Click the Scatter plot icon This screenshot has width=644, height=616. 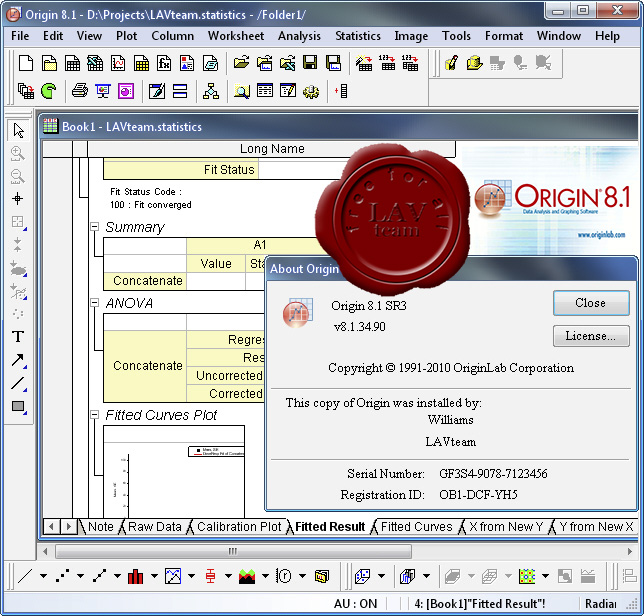point(62,576)
